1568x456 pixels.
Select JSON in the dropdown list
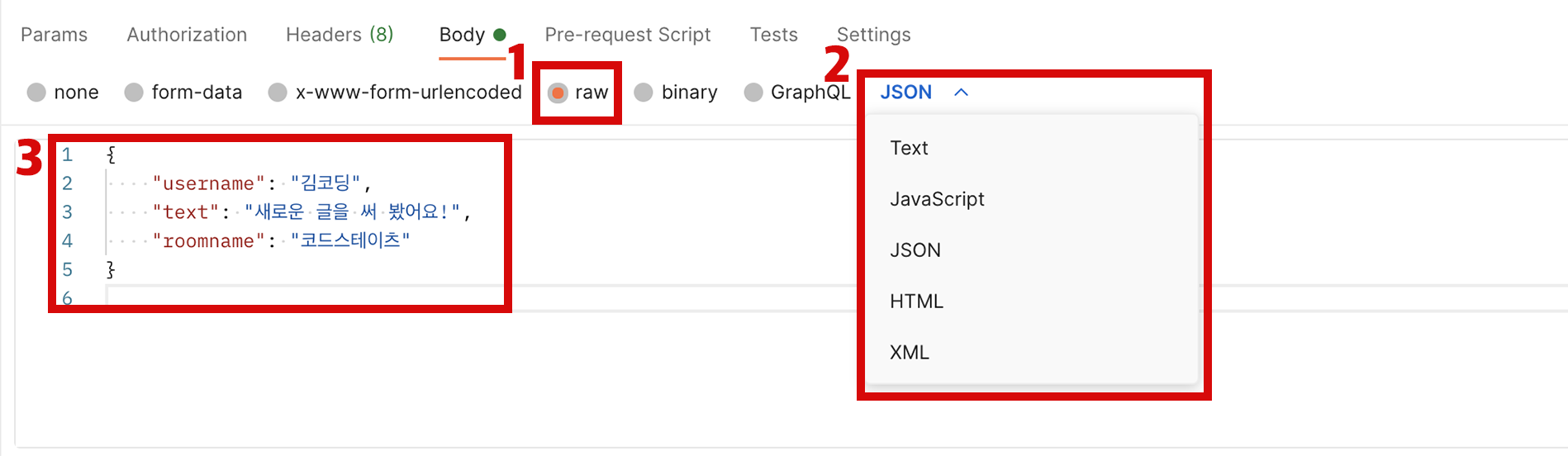[x=915, y=250]
